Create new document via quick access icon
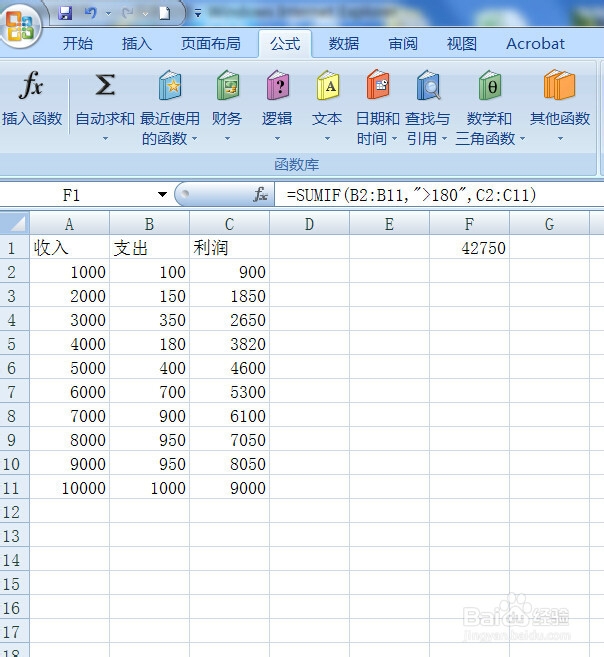This screenshot has height=657, width=604. coord(165,13)
